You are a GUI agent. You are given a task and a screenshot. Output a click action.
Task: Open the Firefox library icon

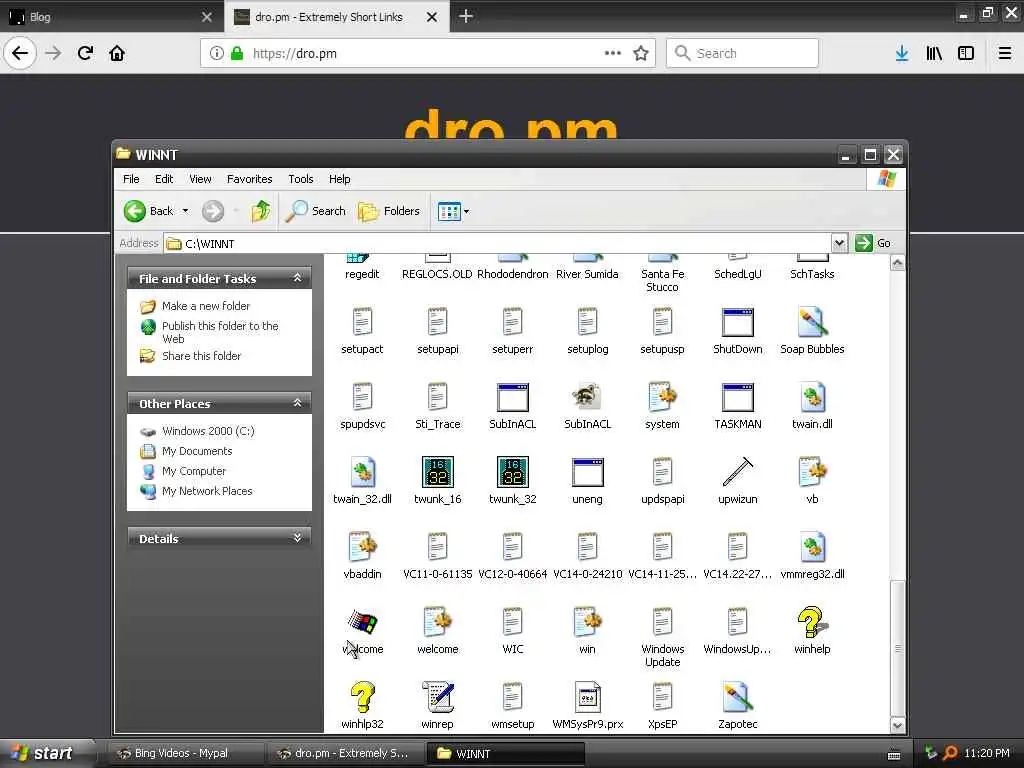pyautogui.click(x=934, y=53)
